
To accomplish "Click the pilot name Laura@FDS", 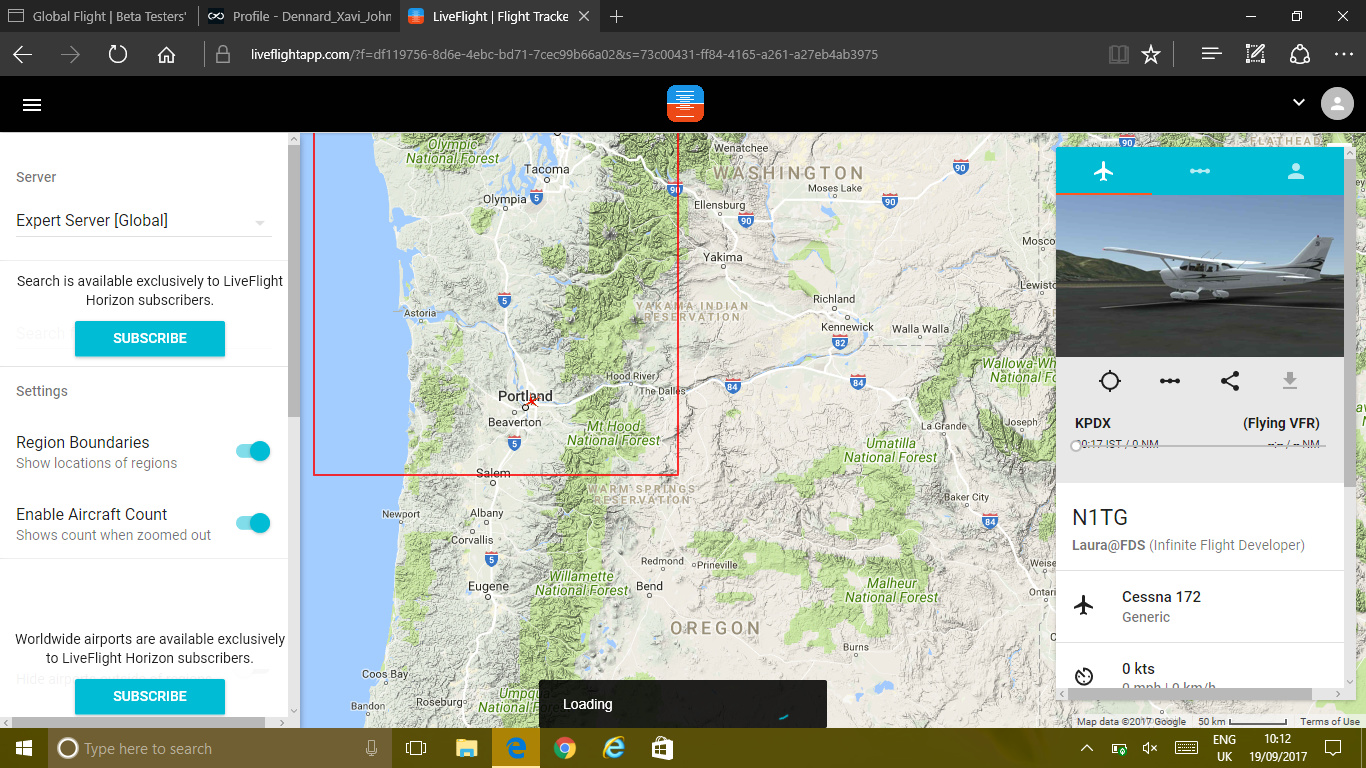I will point(1109,545).
